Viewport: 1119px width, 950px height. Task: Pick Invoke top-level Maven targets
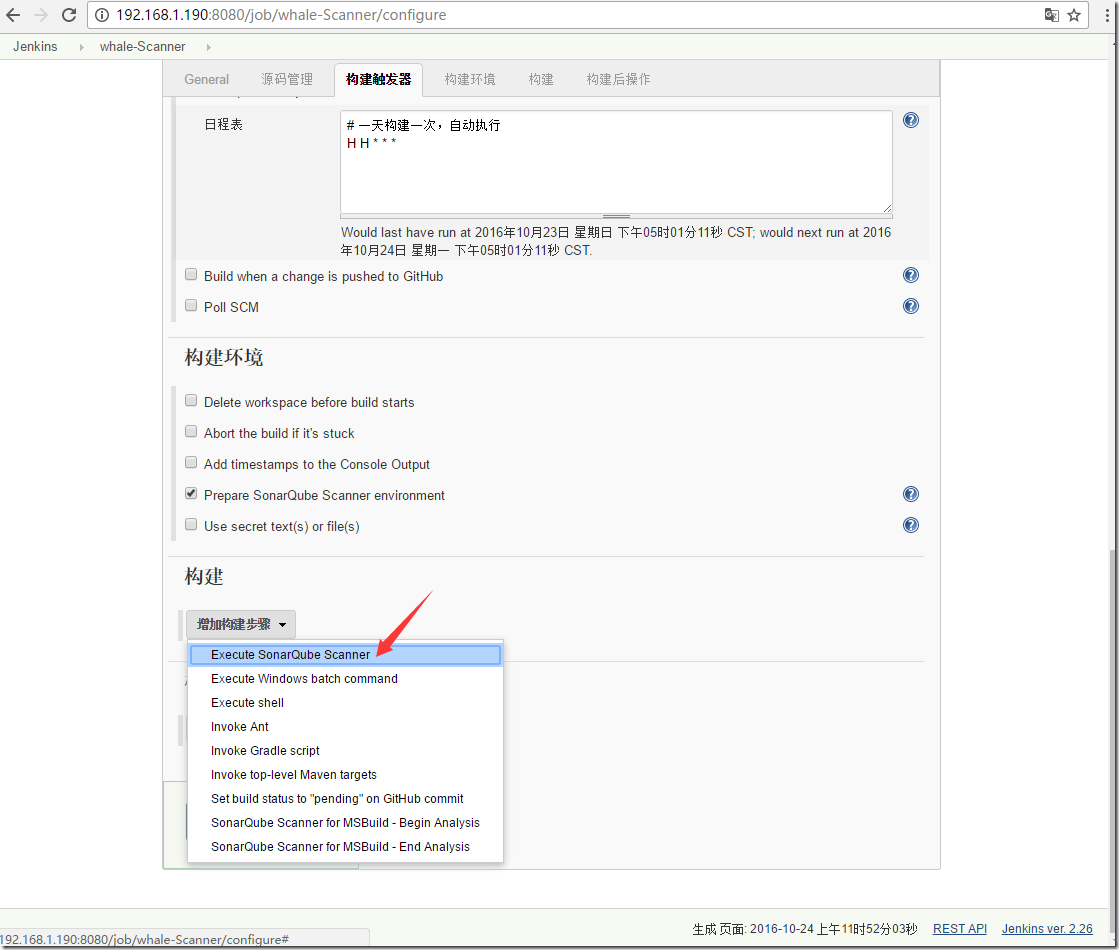pos(345,775)
